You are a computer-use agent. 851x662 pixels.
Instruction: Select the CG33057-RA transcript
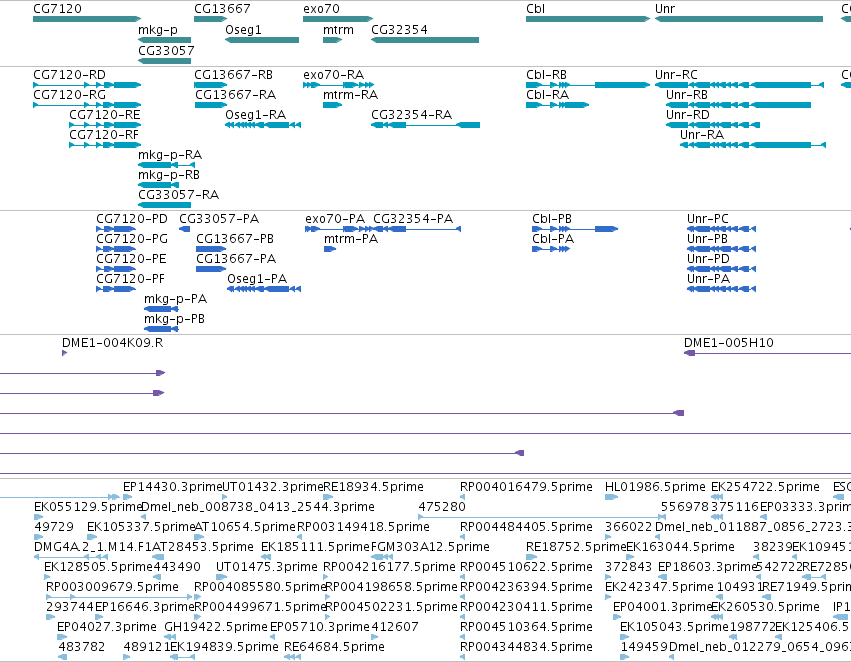point(164,205)
